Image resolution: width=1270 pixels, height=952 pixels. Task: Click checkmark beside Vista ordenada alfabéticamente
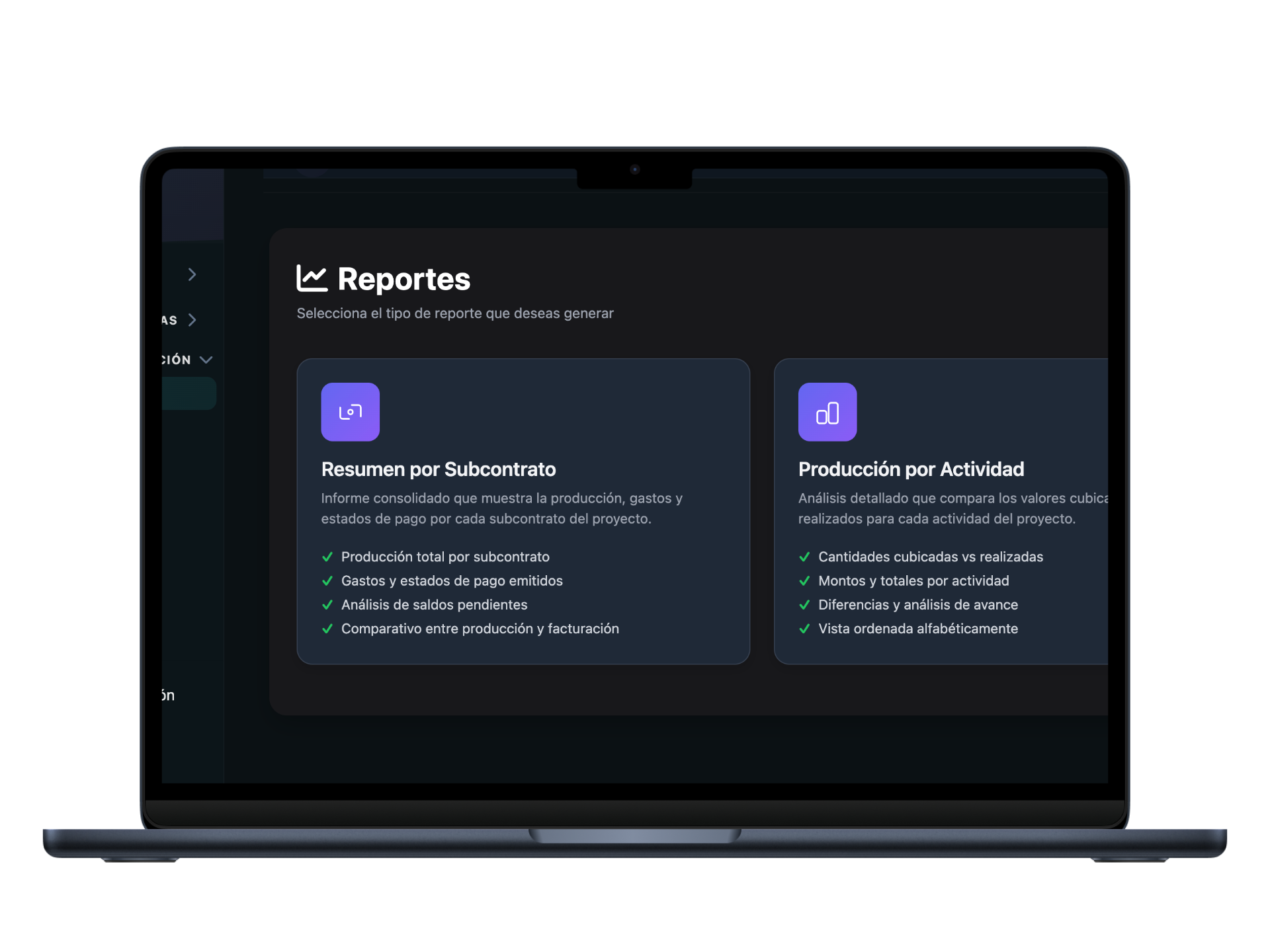[x=804, y=629]
